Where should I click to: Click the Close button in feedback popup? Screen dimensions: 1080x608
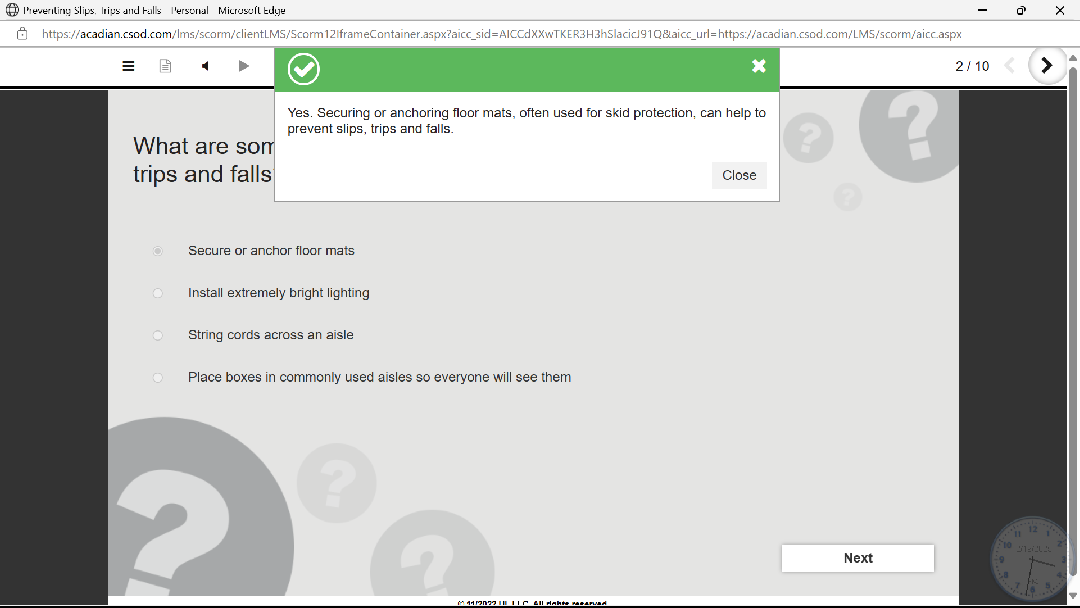(739, 175)
